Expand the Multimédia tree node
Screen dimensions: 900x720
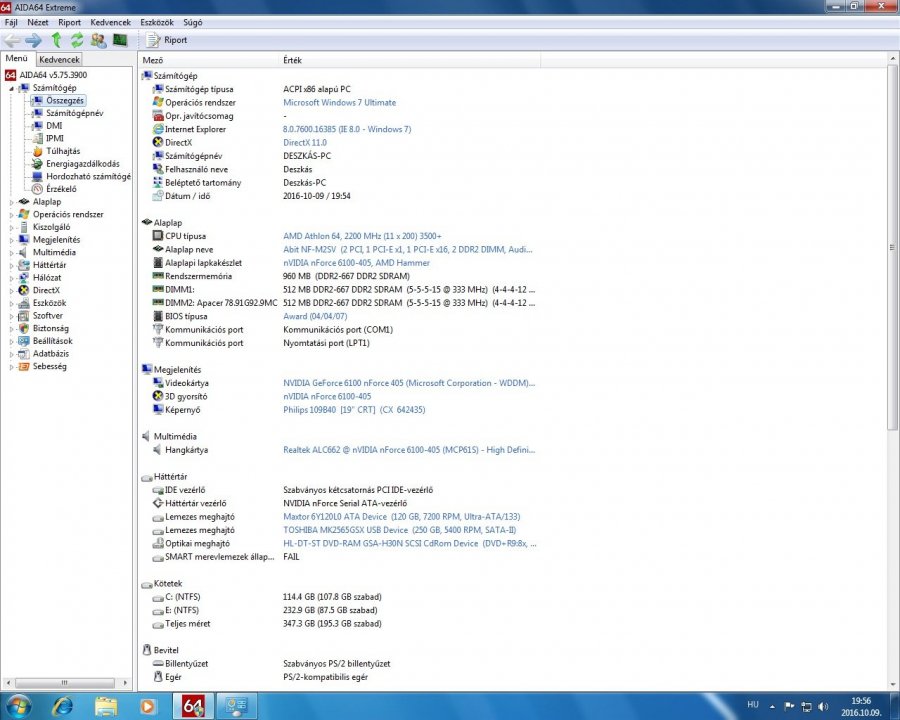click(11, 253)
